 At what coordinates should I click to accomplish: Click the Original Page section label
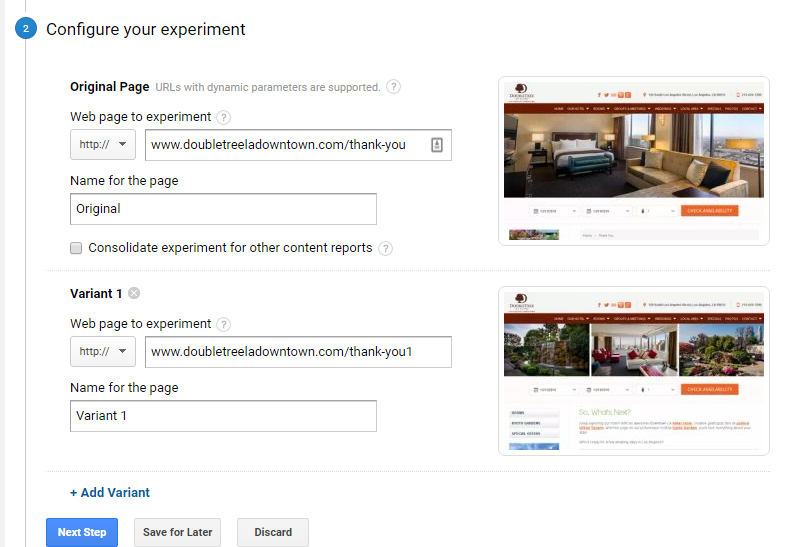[x=110, y=87]
